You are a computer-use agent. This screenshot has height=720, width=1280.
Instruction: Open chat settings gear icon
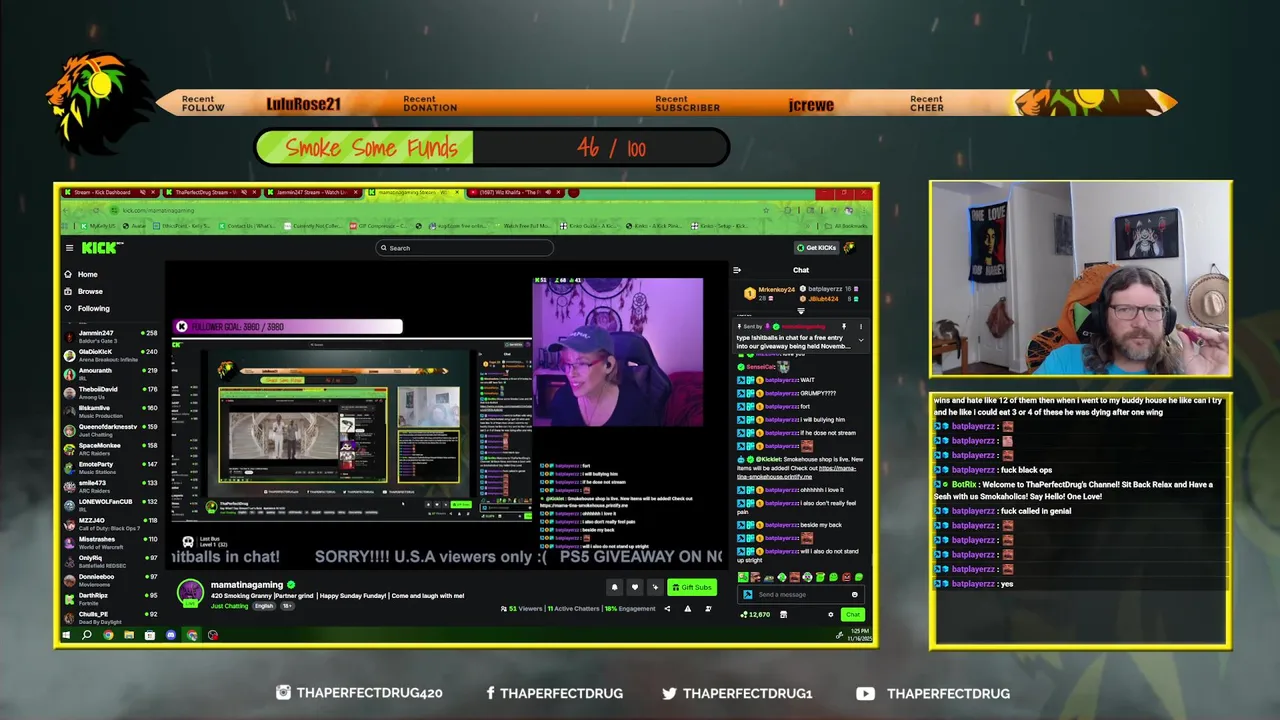click(831, 614)
